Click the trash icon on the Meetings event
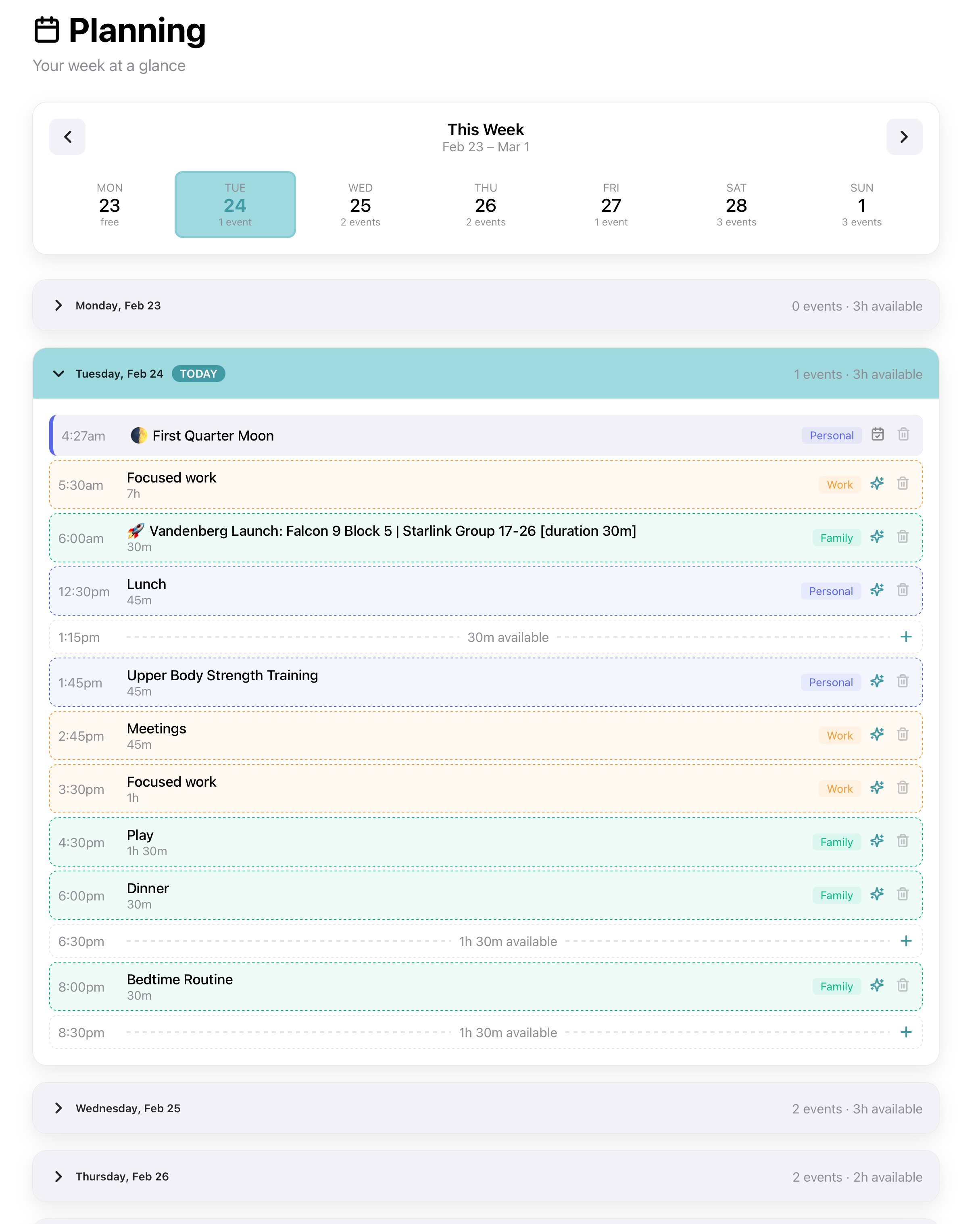 click(x=903, y=735)
